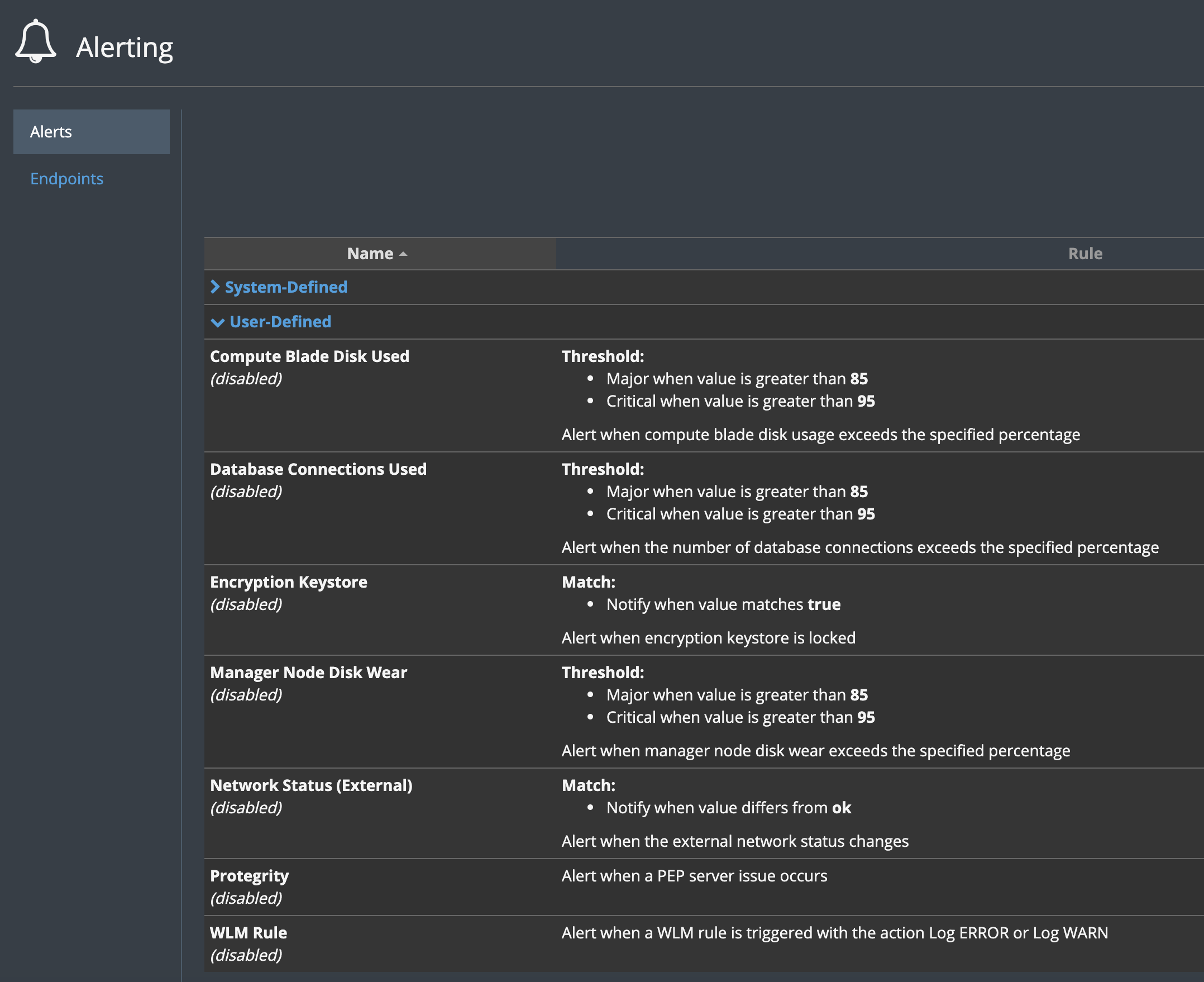
Task: Open the Encryption Keystore alert
Action: click(x=288, y=582)
